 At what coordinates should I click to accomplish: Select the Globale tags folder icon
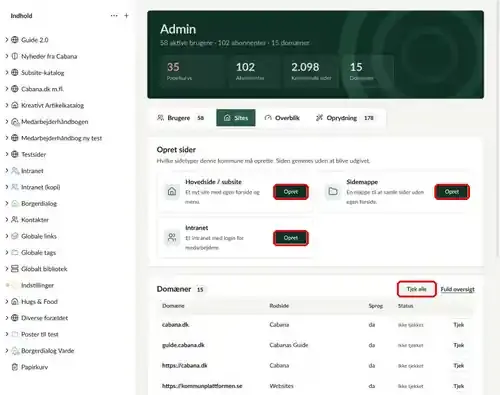(15, 252)
